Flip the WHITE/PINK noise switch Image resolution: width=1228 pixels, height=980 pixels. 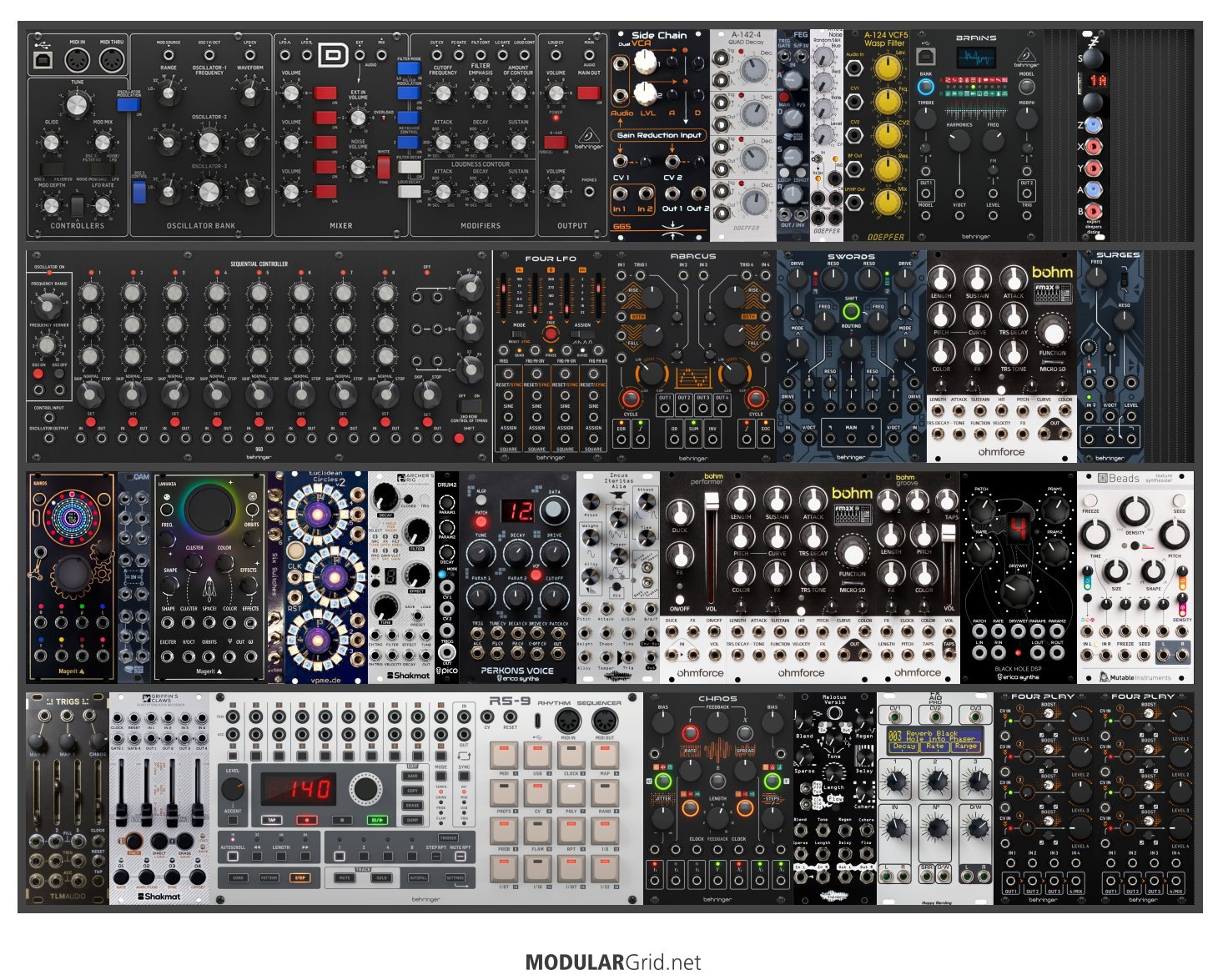(384, 168)
